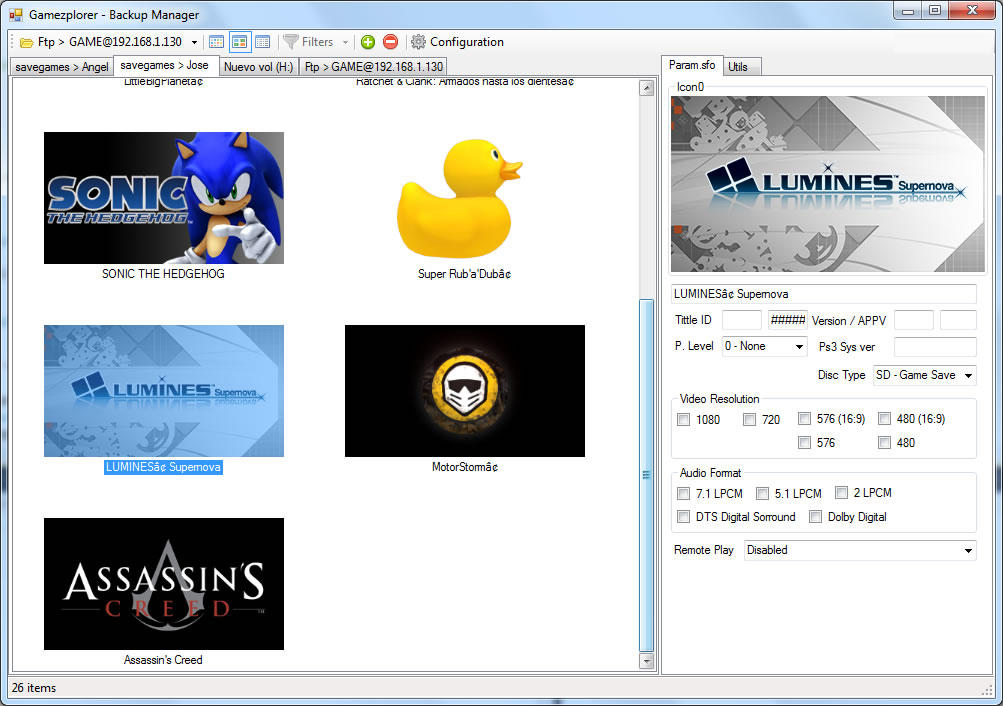This screenshot has height=706, width=1003.
Task: Select the MotorStorm thumbnail
Action: pyautogui.click(x=464, y=391)
